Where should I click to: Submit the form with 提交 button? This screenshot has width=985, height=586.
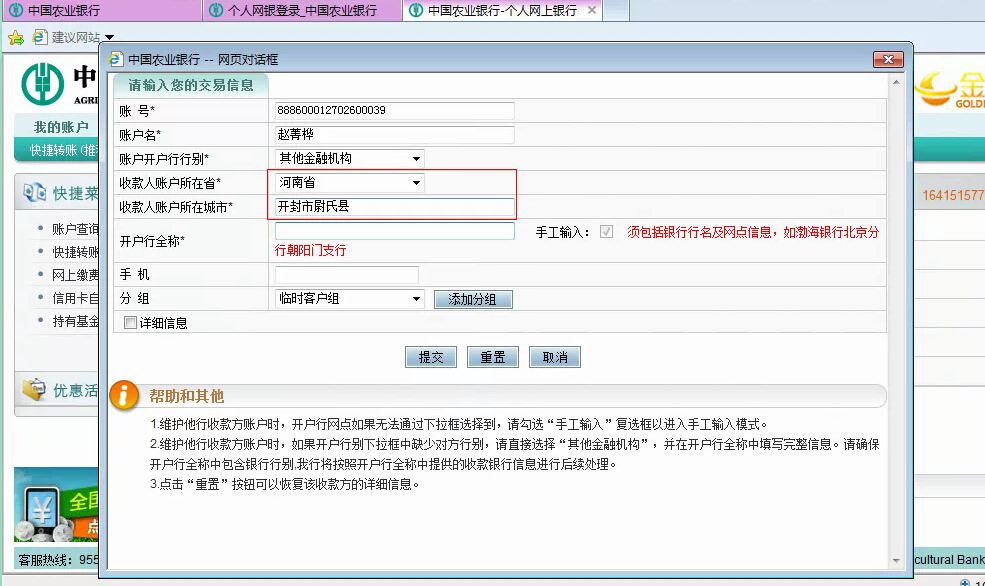click(431, 357)
